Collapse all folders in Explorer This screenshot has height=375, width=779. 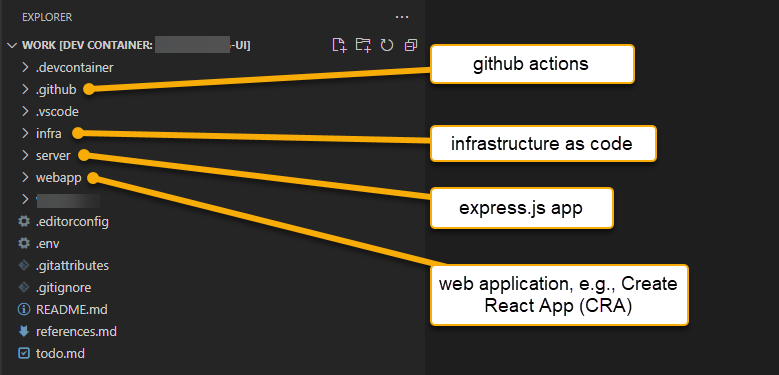411,45
